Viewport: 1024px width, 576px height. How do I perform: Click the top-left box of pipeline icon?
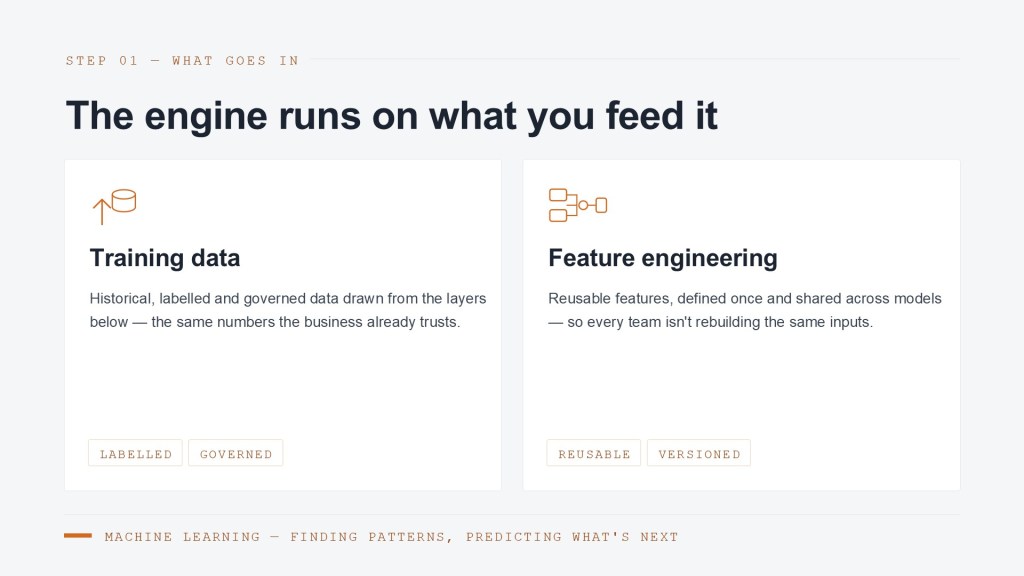(558, 195)
